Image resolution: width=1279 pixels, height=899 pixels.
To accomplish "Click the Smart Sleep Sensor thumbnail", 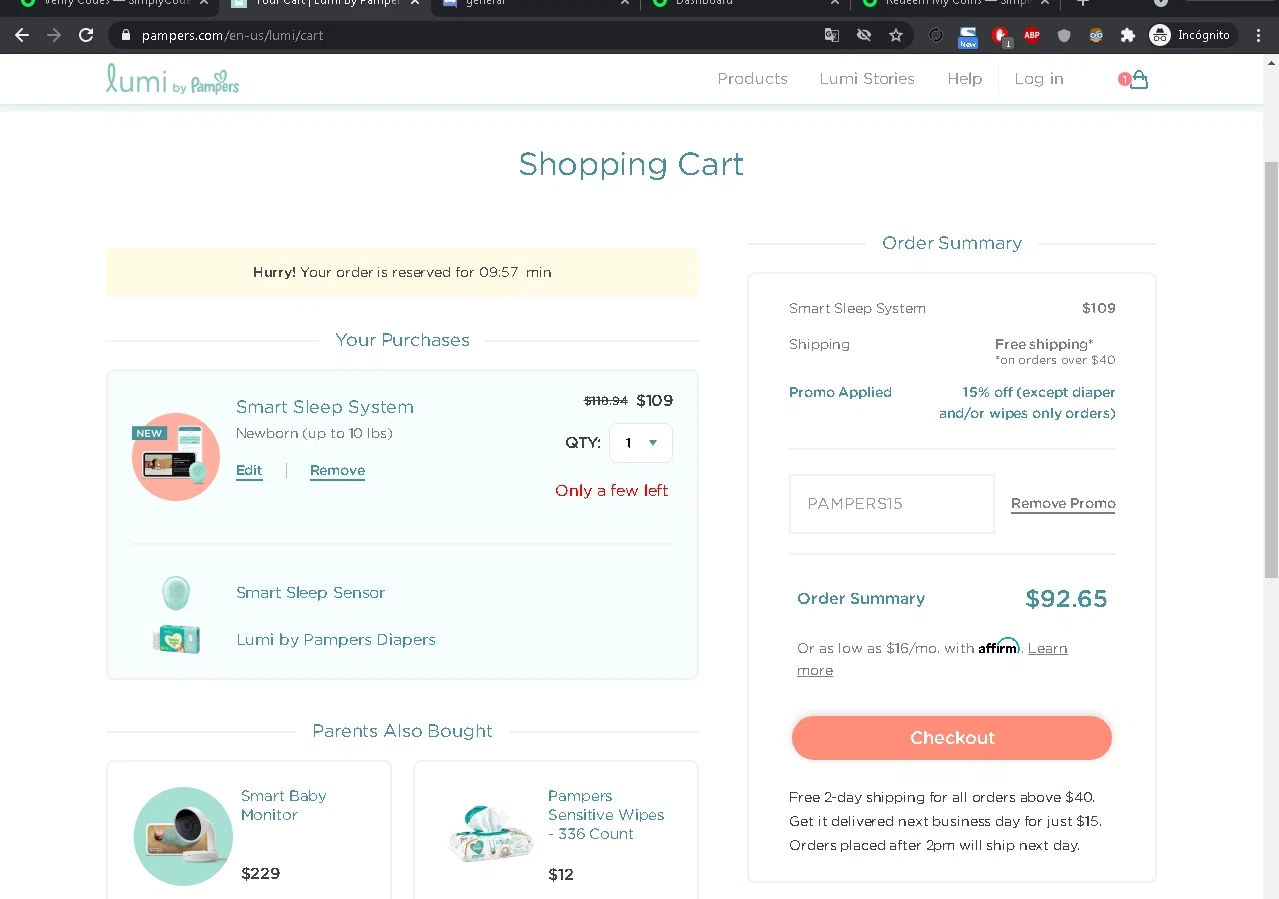I will [x=176, y=593].
